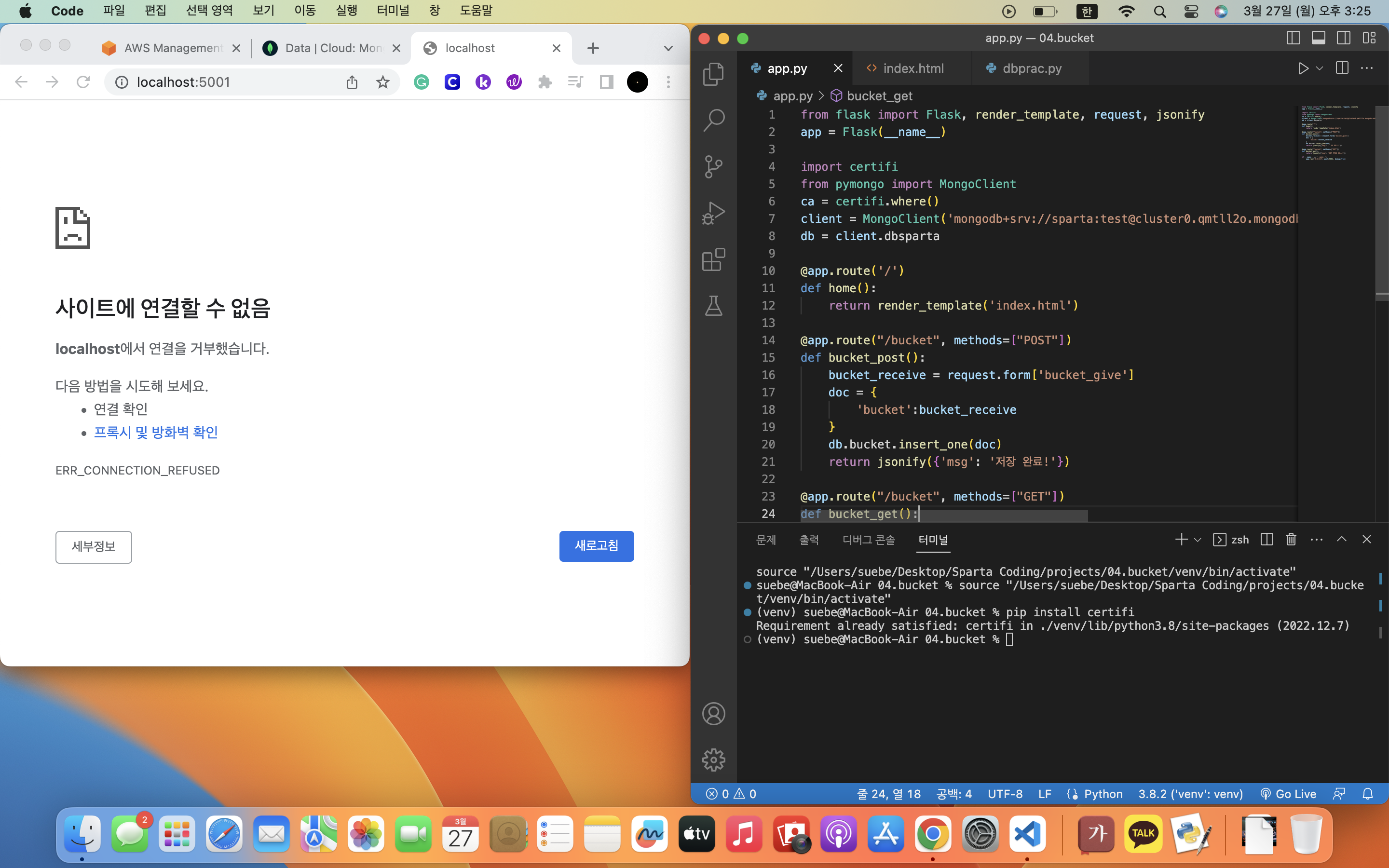1389x868 pixels.
Task: Open 프록시 및 방화벽 확인 link
Action: pyautogui.click(x=156, y=432)
